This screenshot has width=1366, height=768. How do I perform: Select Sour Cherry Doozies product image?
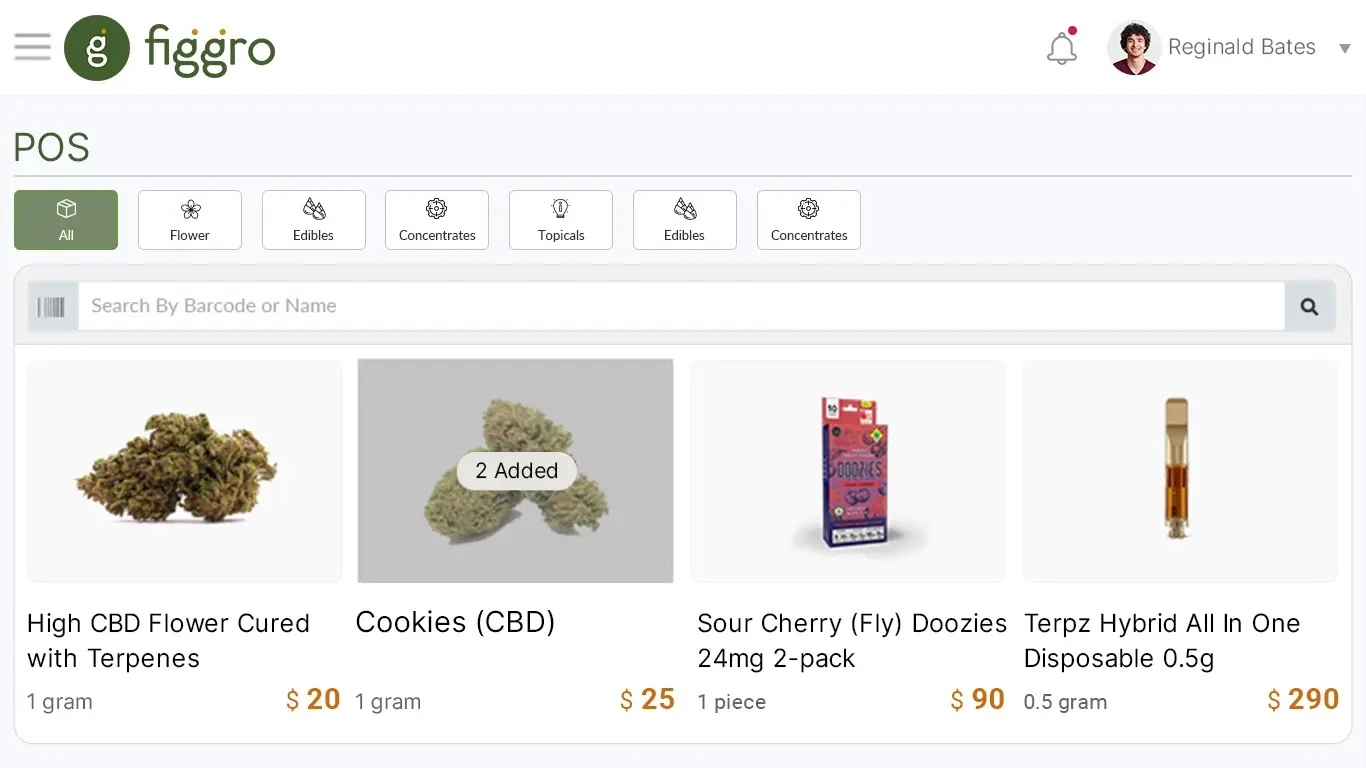[847, 471]
